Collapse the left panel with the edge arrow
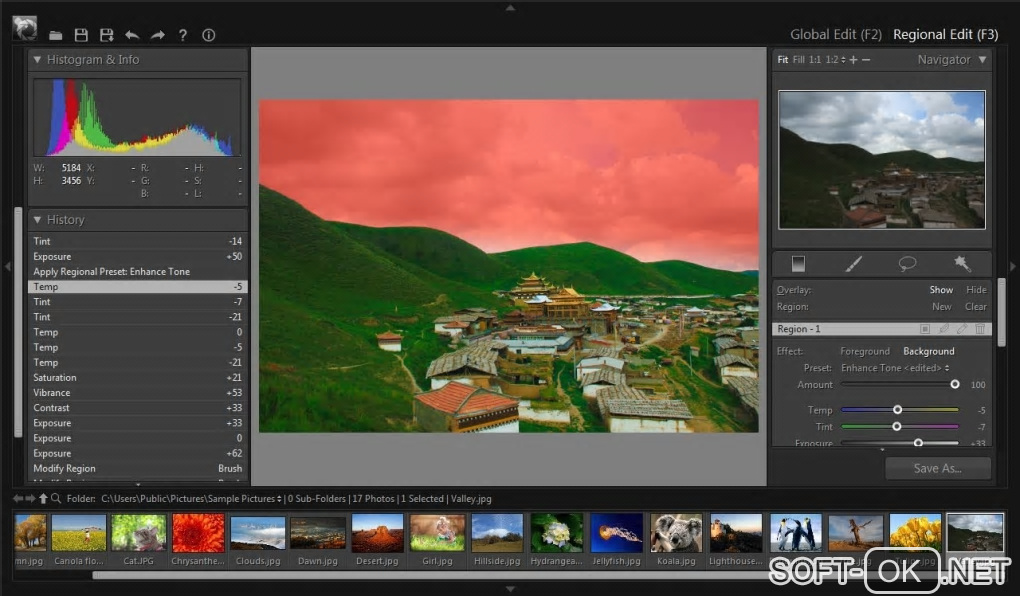Viewport: 1020px width, 596px height. coord(8,266)
